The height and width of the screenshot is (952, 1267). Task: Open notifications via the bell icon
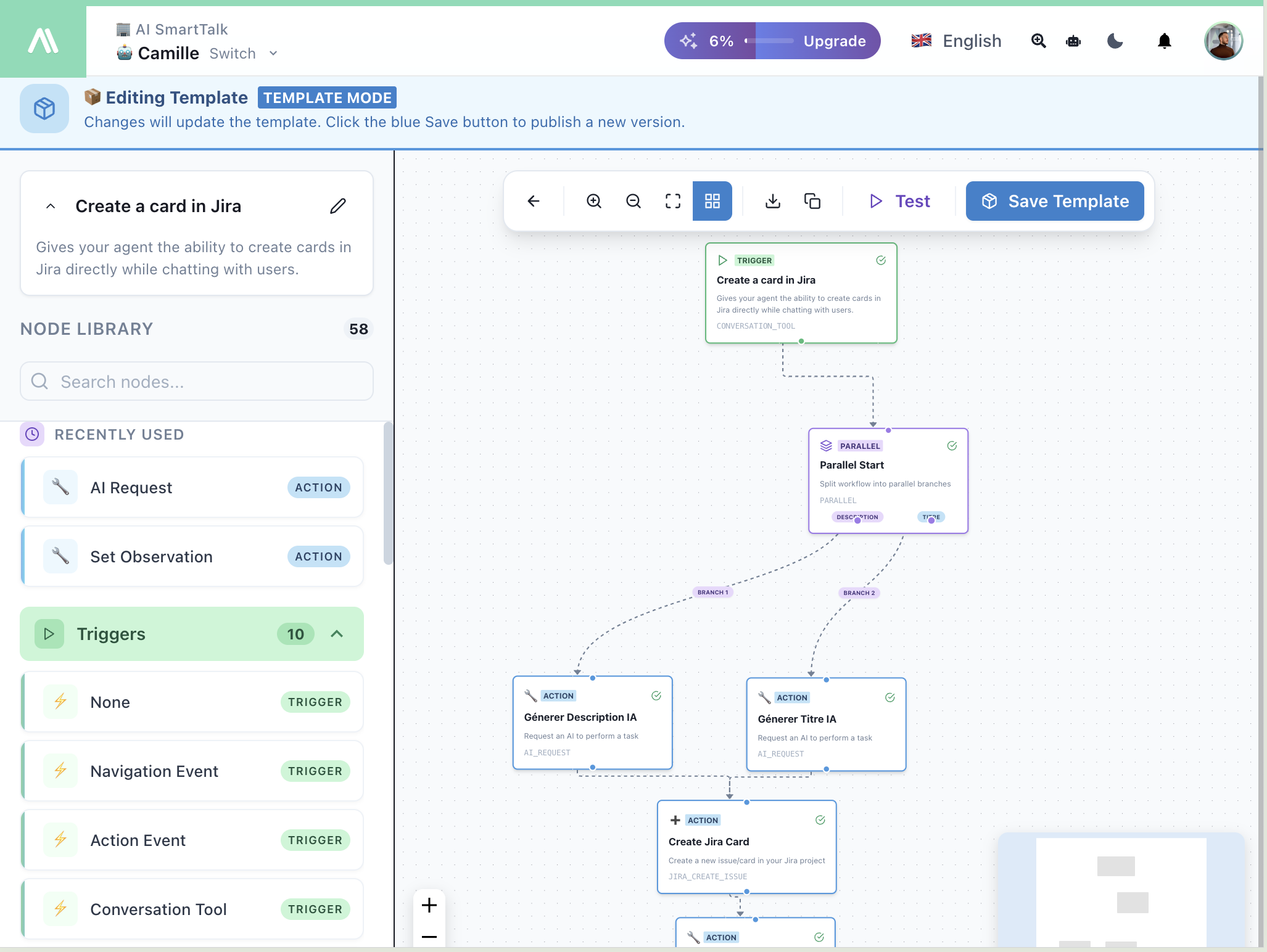tap(1165, 41)
